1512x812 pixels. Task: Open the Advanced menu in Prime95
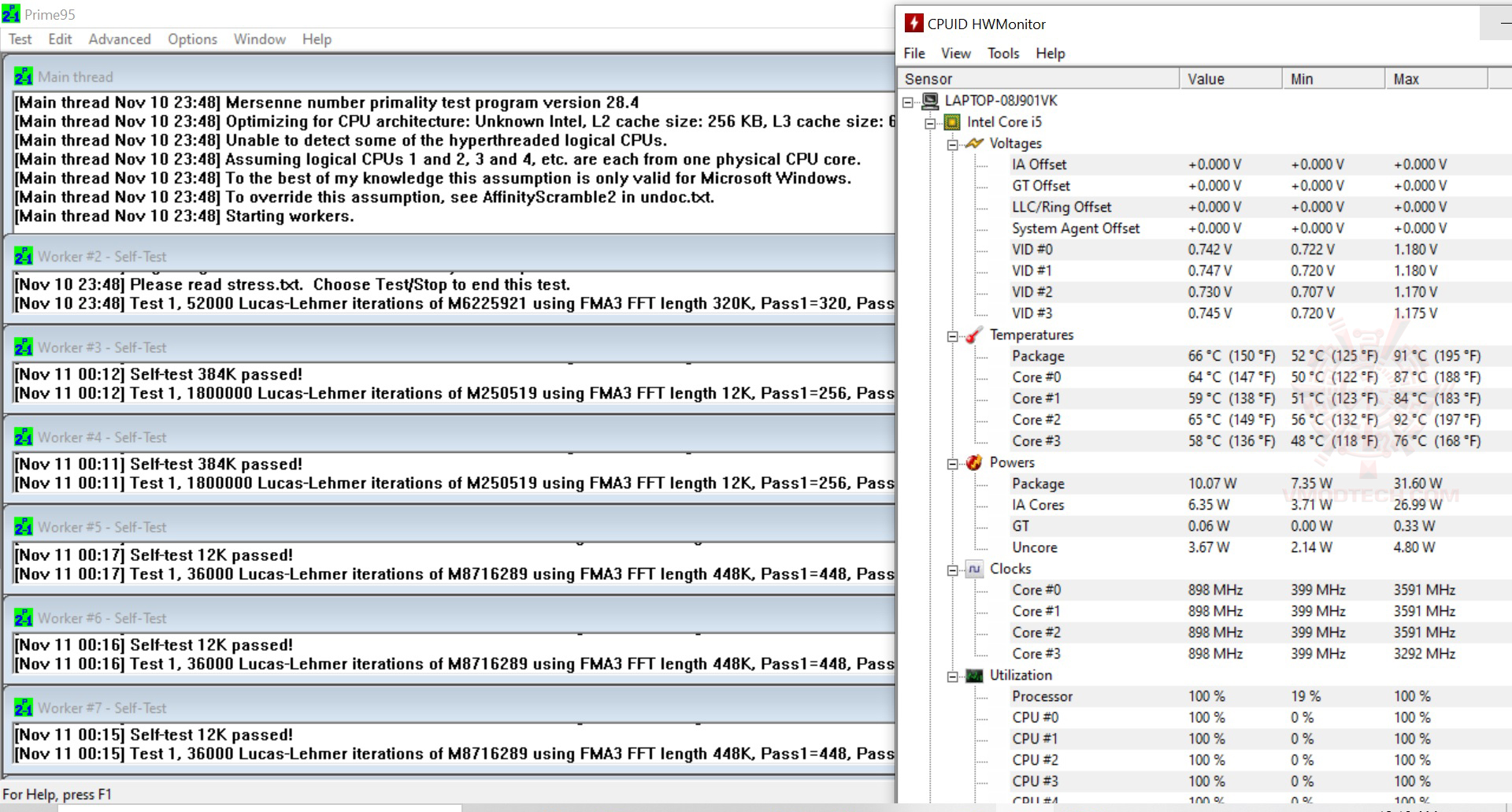(120, 39)
